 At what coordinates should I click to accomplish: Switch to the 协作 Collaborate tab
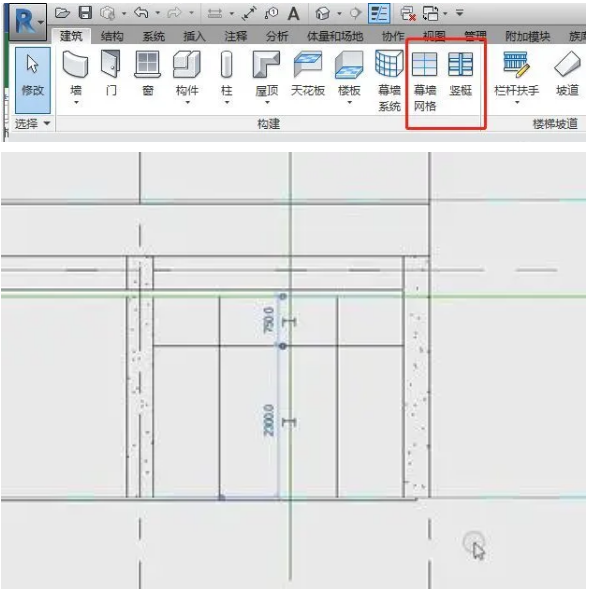coord(393,36)
